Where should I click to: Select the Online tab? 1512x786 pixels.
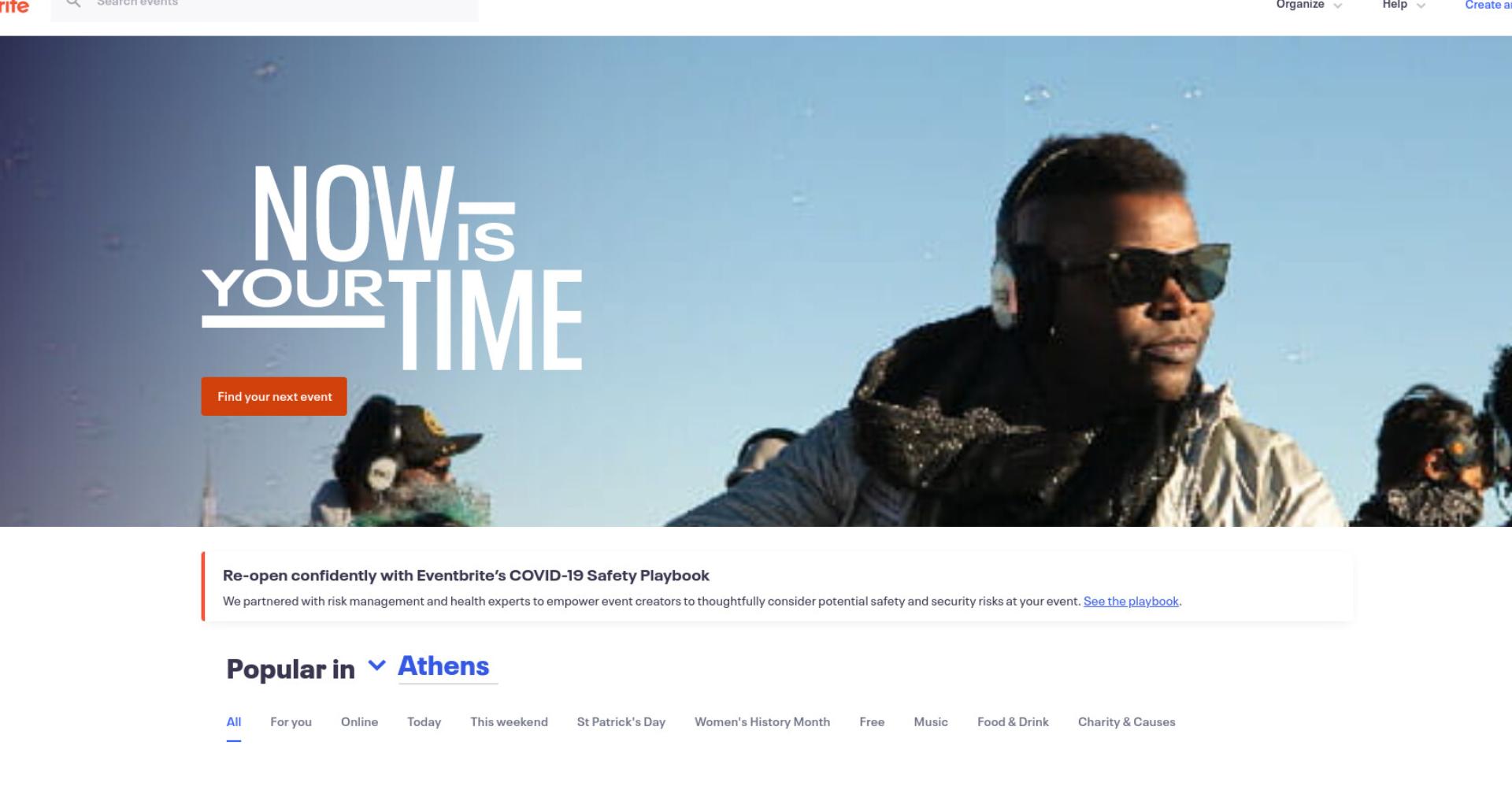pos(359,722)
